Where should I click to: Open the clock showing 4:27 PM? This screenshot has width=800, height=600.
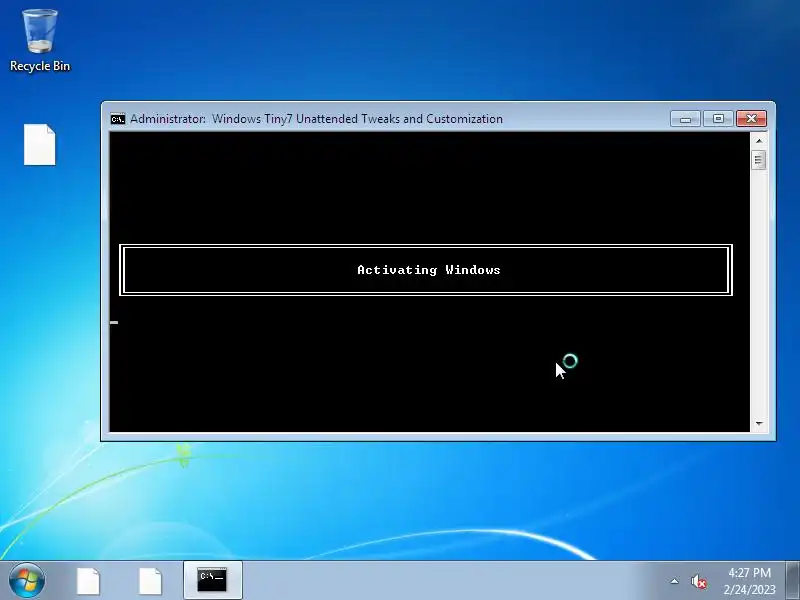click(x=749, y=581)
